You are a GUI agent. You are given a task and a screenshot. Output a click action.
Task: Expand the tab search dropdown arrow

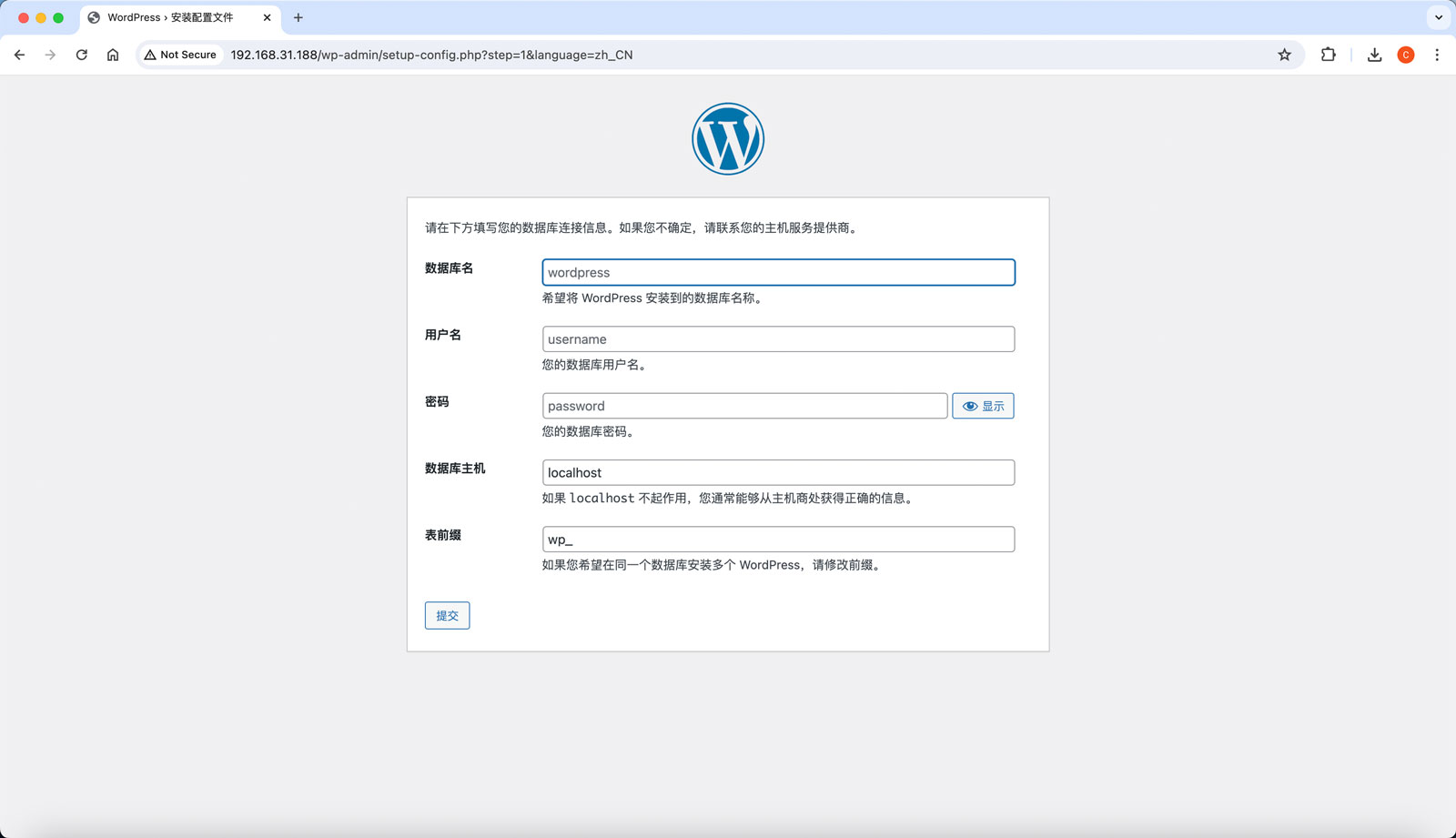1439,17
